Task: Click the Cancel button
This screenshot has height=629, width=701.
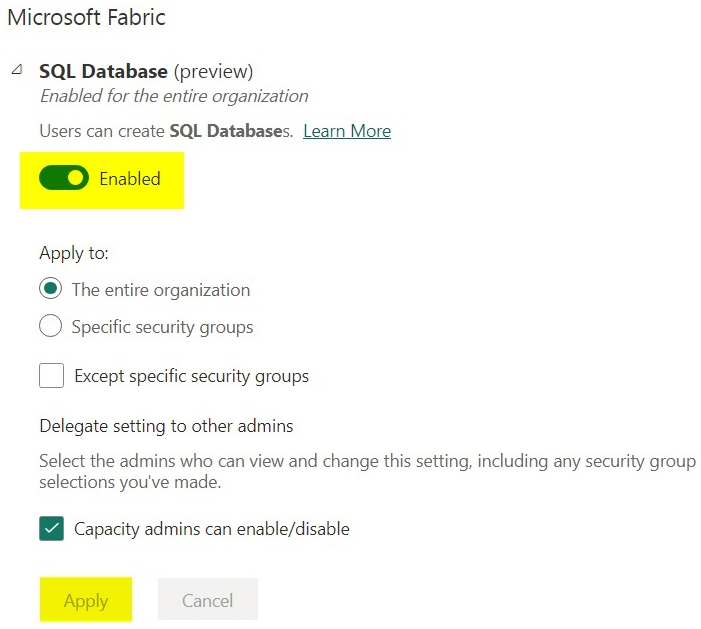Action: click(x=207, y=600)
